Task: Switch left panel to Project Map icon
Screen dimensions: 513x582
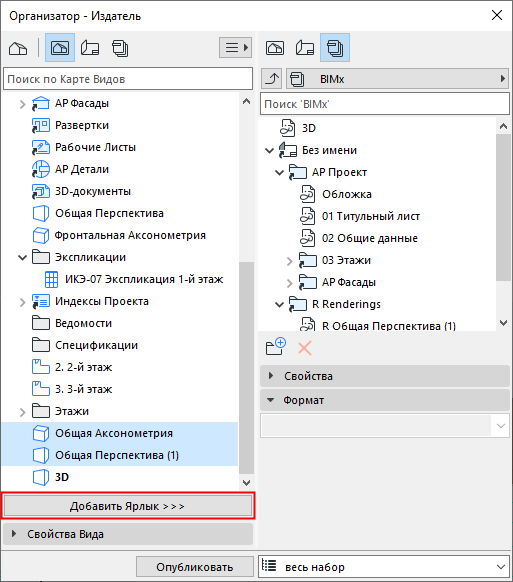Action: [18, 48]
